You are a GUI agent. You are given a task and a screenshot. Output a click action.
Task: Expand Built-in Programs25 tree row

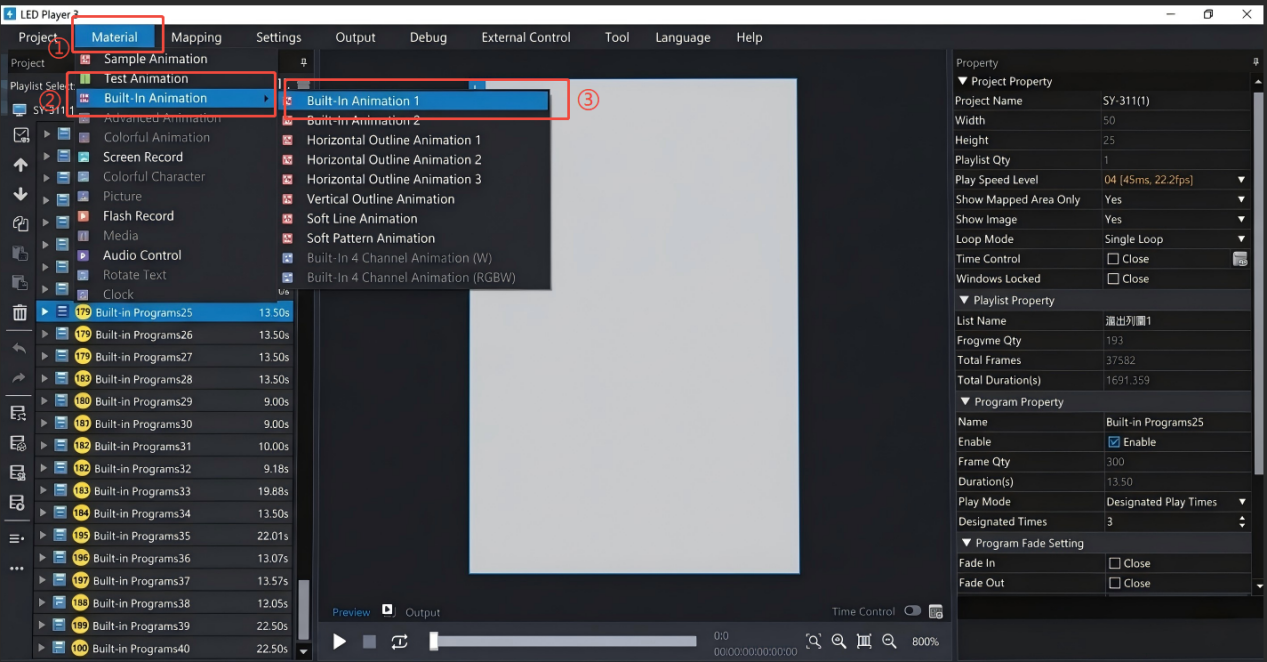[x=44, y=312]
